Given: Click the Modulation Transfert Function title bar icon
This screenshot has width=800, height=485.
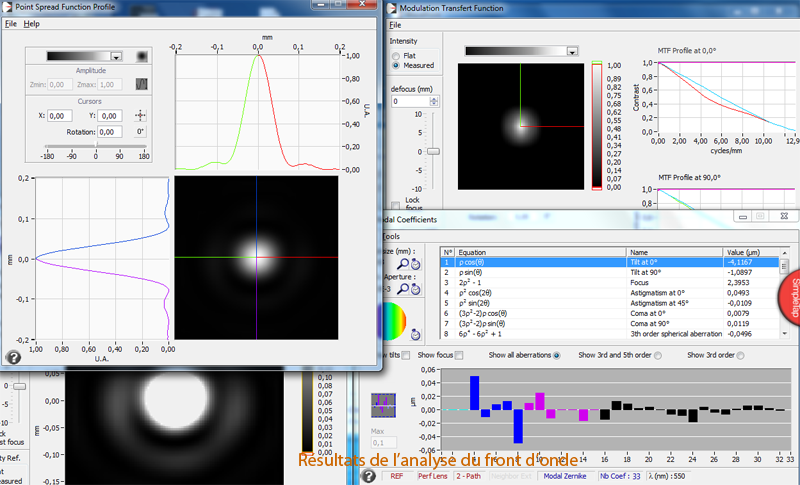Looking at the screenshot, I should coord(391,8).
